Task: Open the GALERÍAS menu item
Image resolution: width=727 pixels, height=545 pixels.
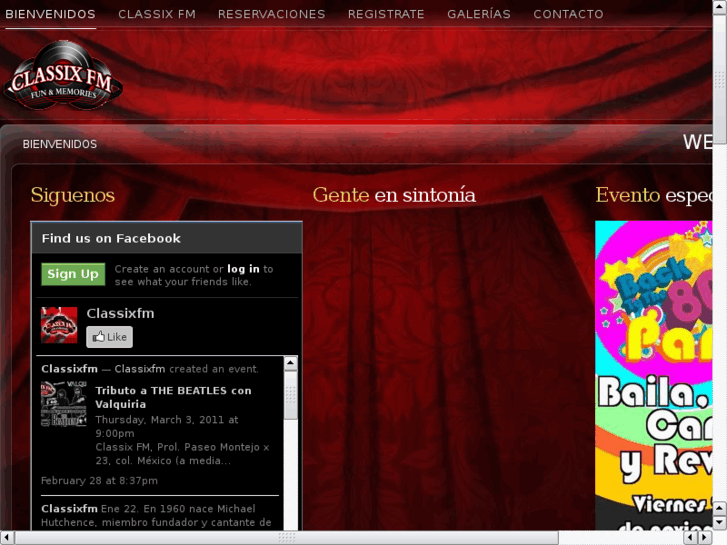Action: coord(478,14)
